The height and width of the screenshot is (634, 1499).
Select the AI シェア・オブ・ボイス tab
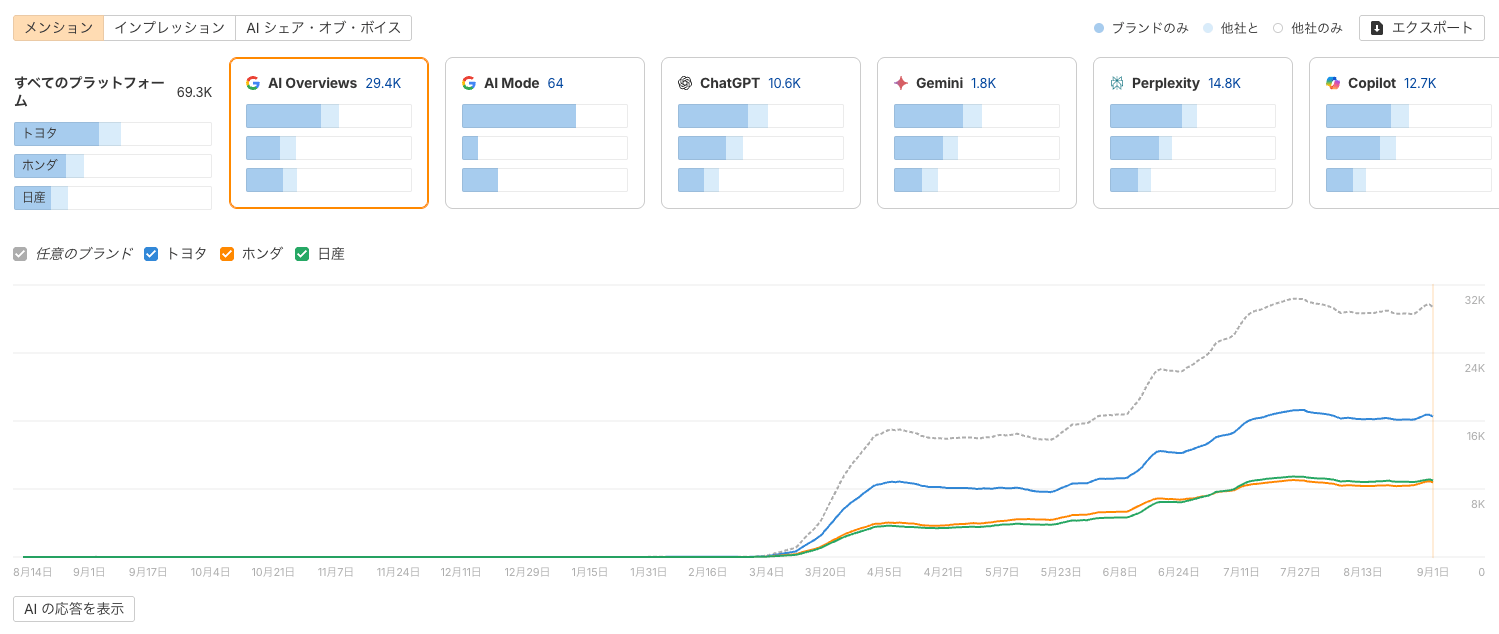tap(323, 28)
